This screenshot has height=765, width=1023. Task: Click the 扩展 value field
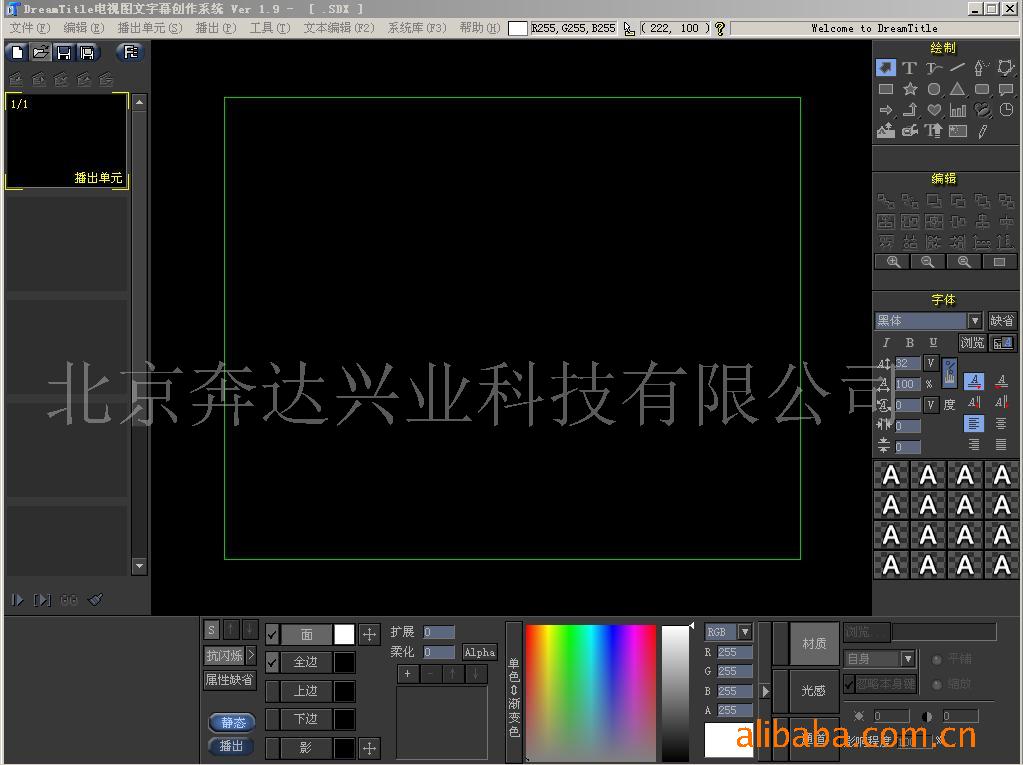coord(438,632)
